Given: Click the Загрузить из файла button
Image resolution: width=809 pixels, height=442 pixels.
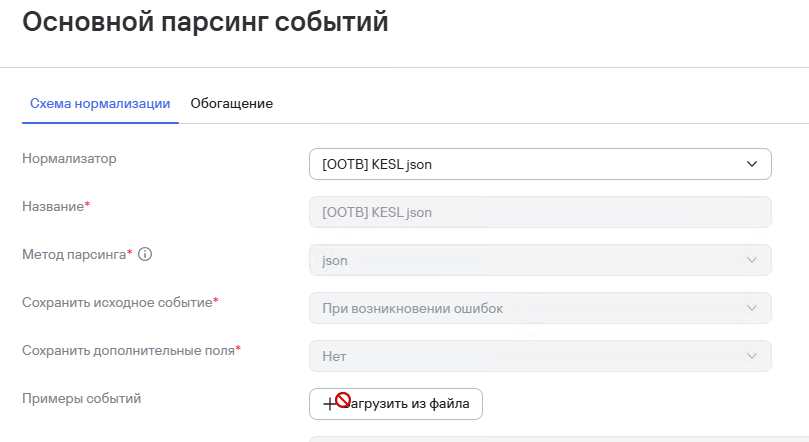Looking at the screenshot, I should coord(396,404).
